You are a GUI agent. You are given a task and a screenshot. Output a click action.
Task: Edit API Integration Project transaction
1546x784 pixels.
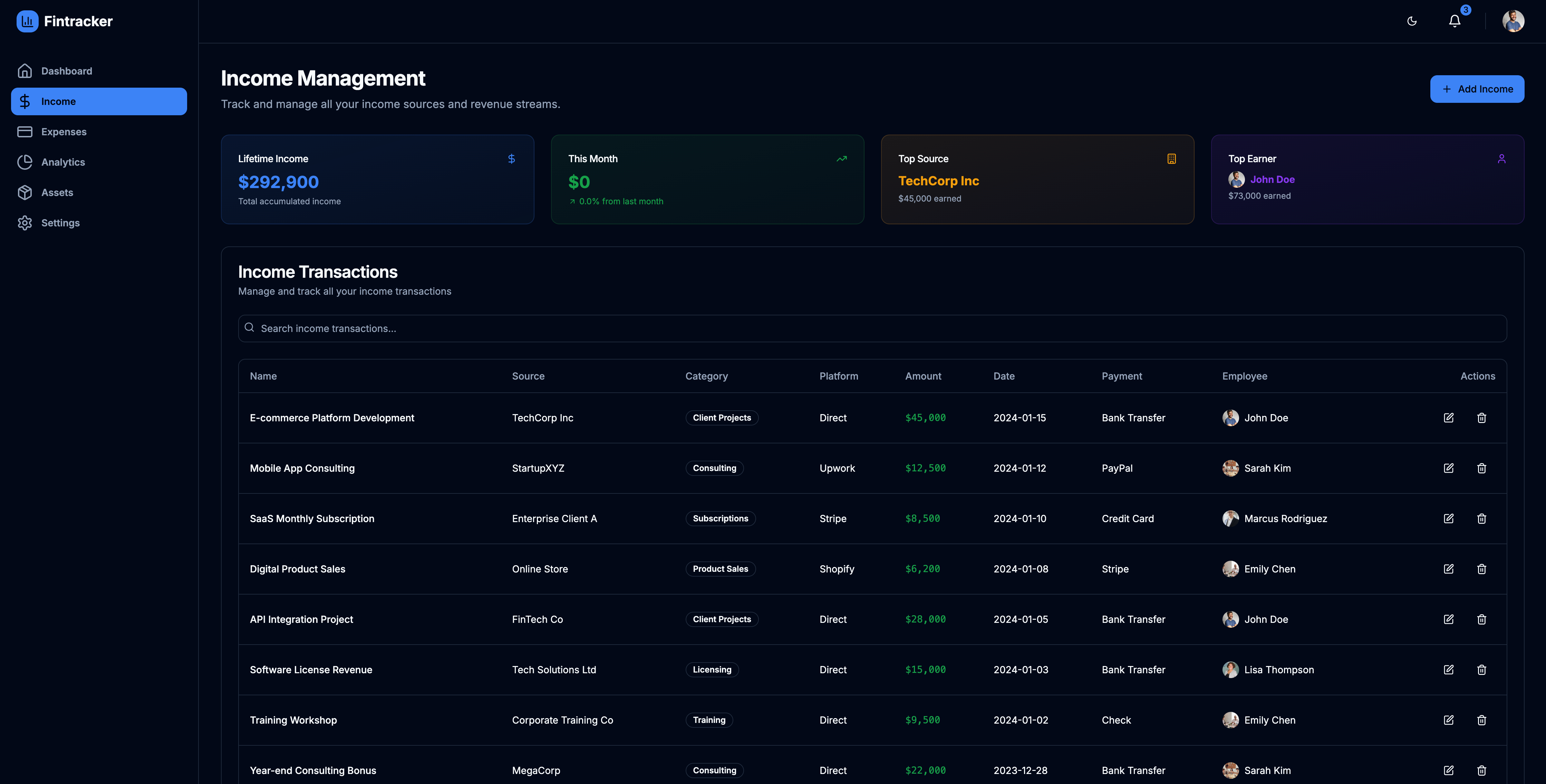point(1448,619)
